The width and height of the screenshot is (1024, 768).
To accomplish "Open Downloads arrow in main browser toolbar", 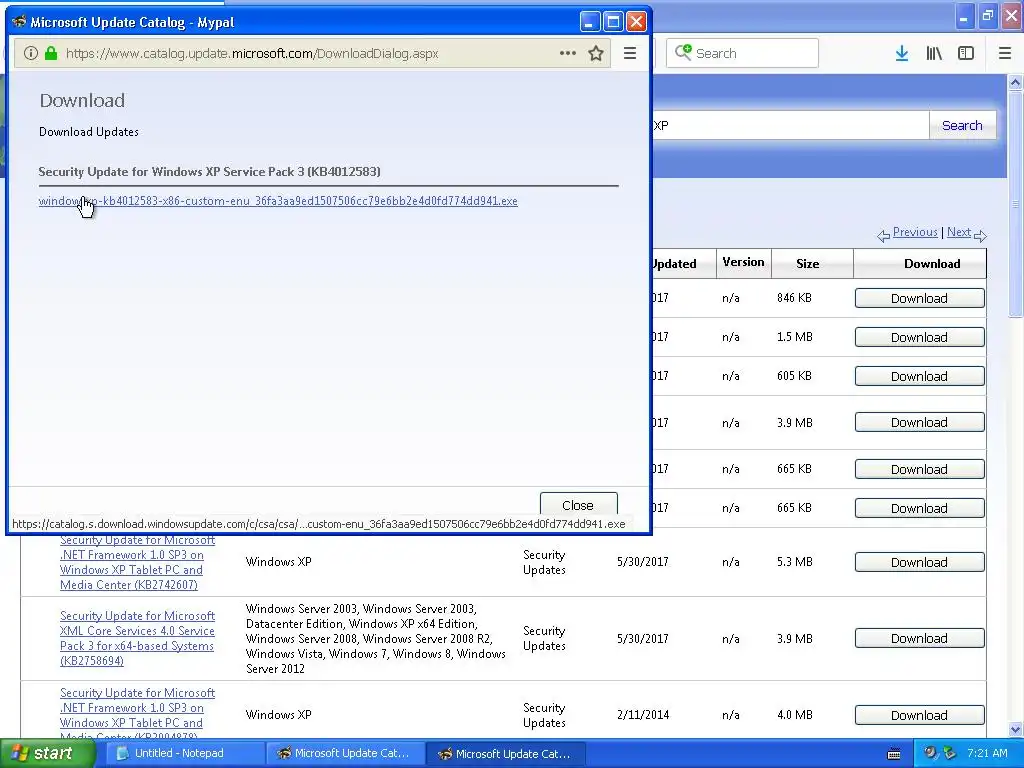I will pyautogui.click(x=902, y=53).
